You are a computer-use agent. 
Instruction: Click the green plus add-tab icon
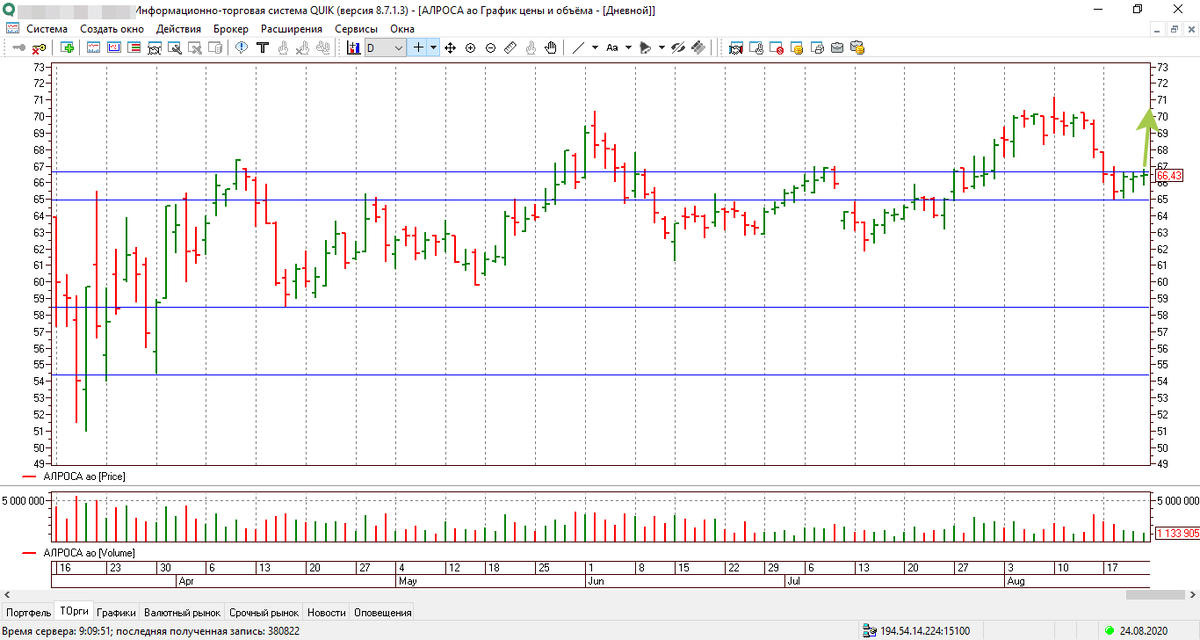click(x=67, y=47)
